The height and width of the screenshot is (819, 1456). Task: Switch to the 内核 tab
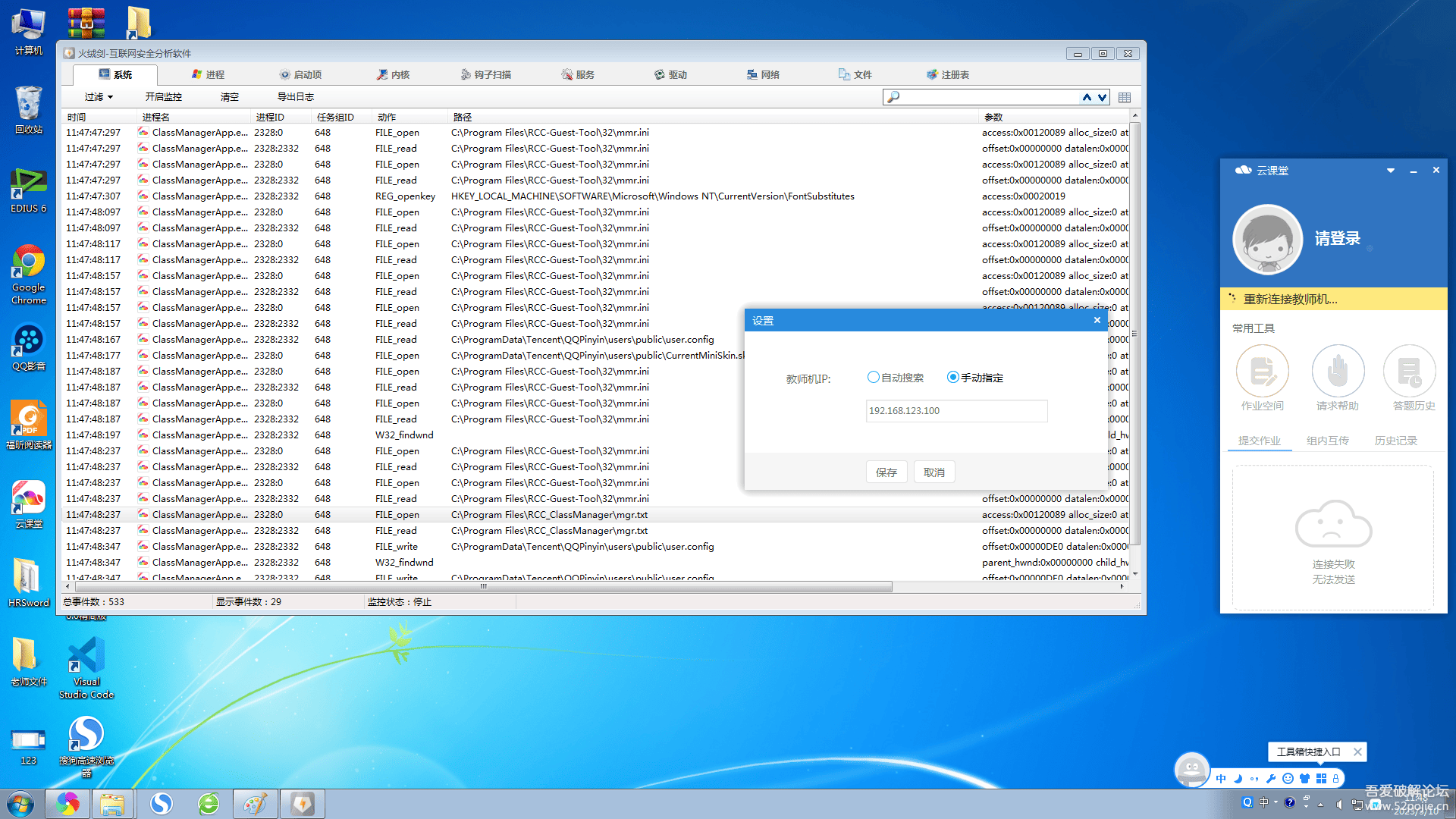[393, 74]
